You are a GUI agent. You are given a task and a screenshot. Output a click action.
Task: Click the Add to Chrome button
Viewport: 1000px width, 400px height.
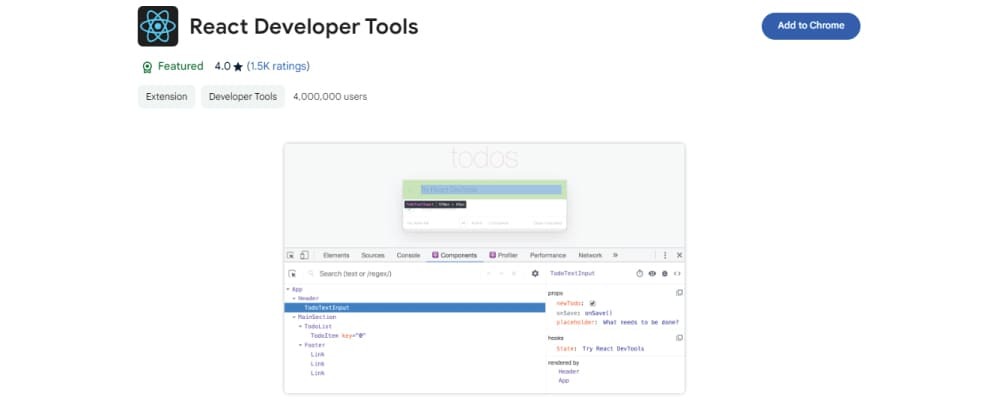click(810, 25)
